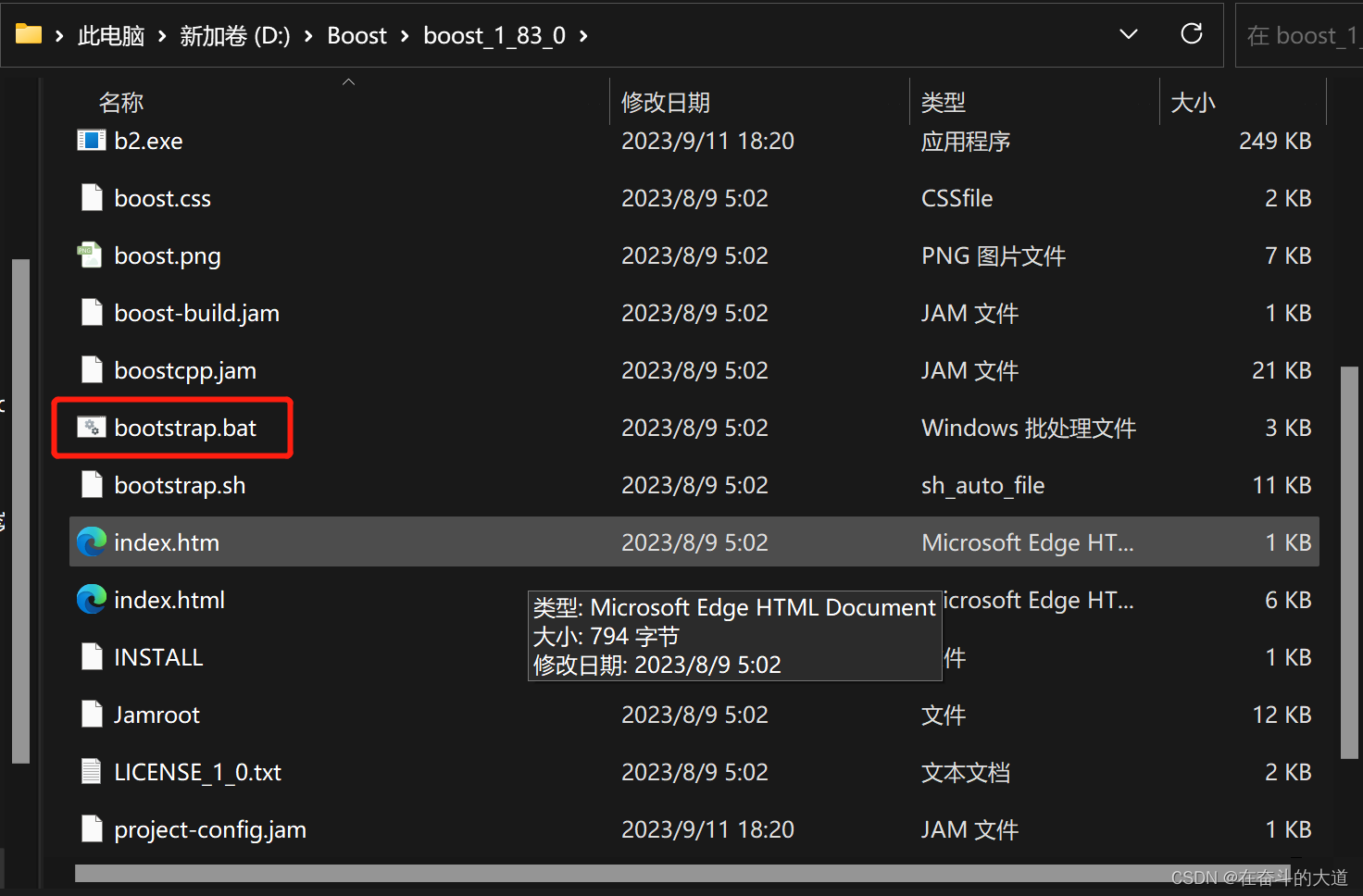Click the boost-build.jam file icon

tap(91, 313)
